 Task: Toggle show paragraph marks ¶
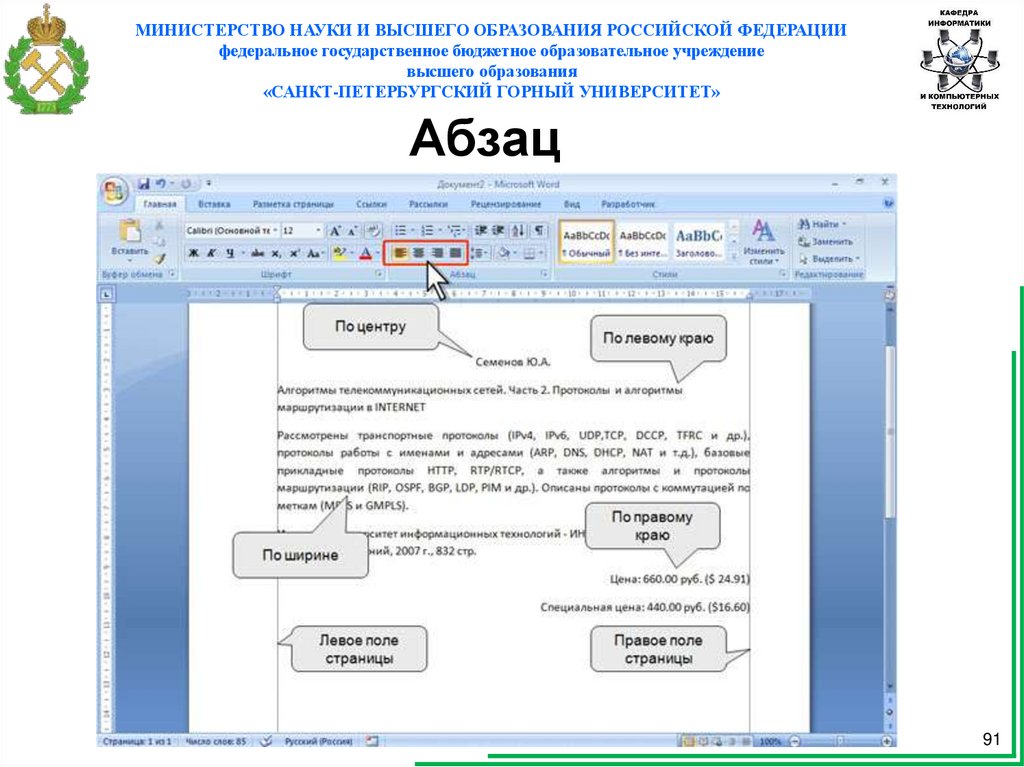click(539, 231)
